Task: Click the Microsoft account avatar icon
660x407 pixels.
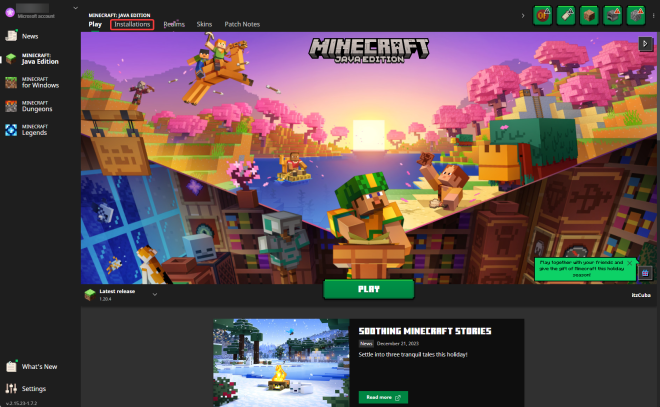Action: point(10,12)
